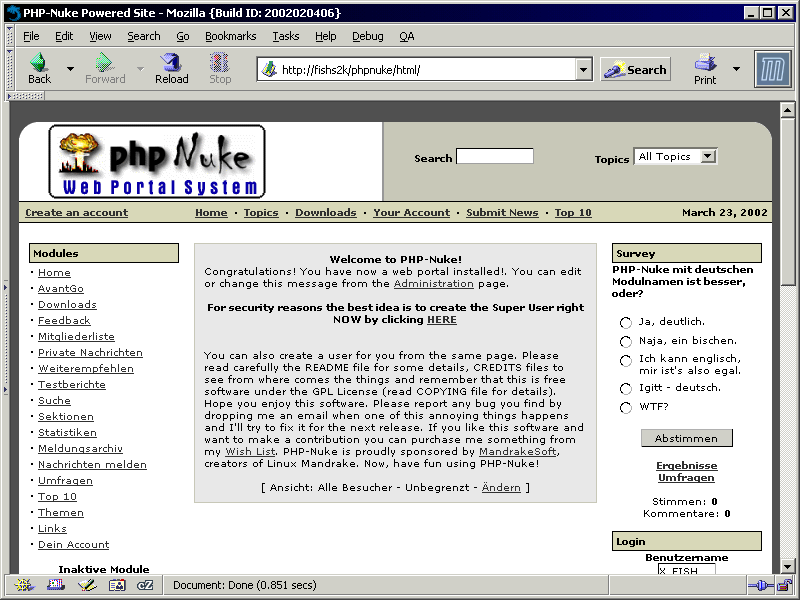Open 'AvantGo' in the Modules list

click(x=61, y=289)
